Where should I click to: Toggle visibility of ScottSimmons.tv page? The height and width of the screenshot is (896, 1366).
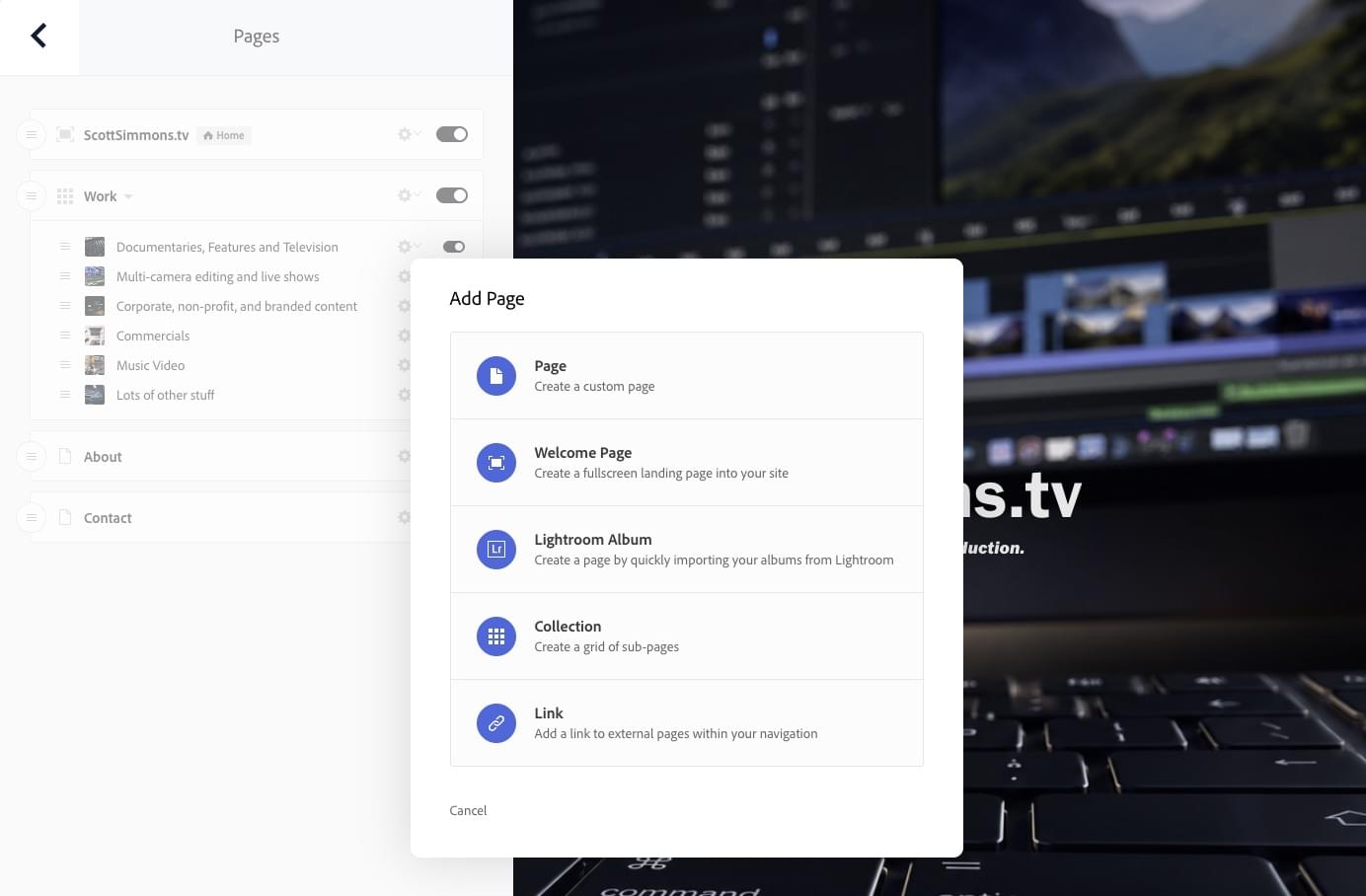[452, 134]
